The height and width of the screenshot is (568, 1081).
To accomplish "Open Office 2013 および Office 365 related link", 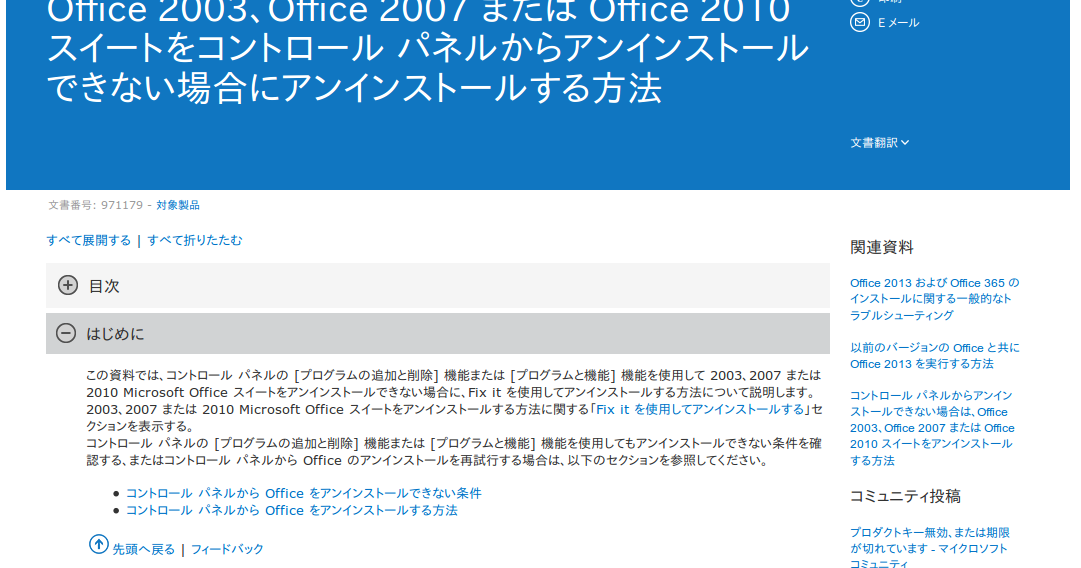I will click(x=934, y=299).
